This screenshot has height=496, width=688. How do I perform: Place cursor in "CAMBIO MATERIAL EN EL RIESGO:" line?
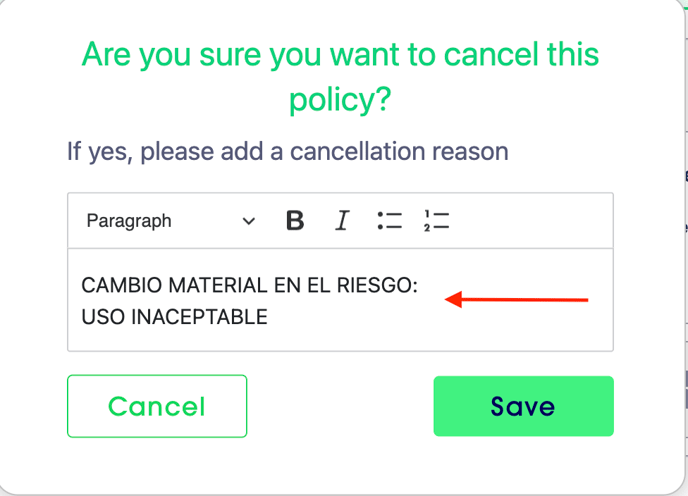pyautogui.click(x=249, y=287)
